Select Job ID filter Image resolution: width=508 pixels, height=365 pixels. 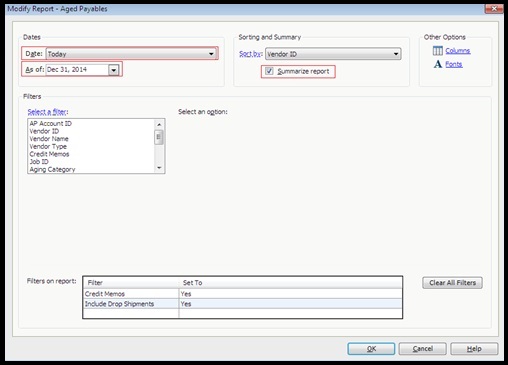[x=39, y=162]
